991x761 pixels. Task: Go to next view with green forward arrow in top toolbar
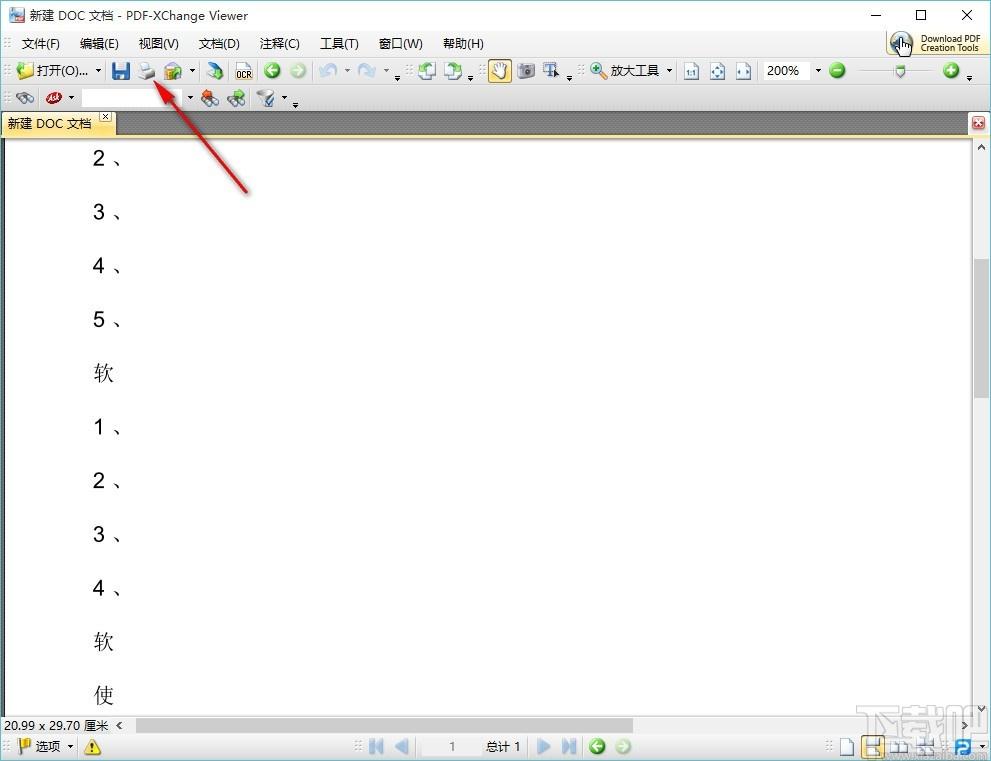[x=298, y=71]
